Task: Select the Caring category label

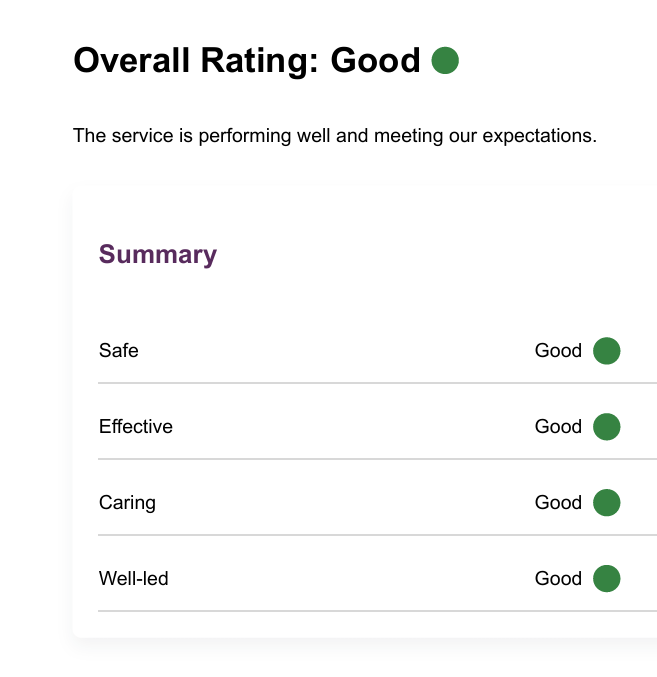Action: 127,503
